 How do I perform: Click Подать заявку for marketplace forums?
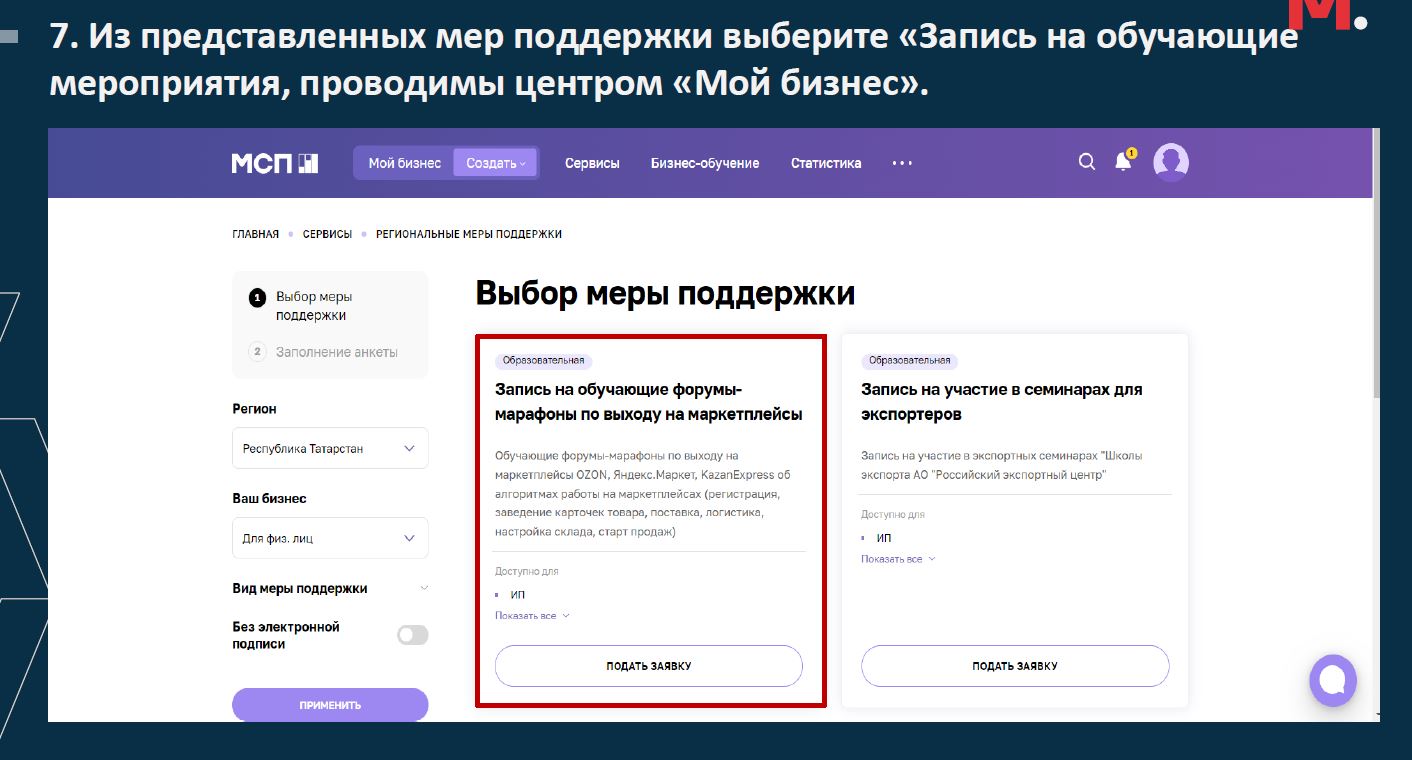[648, 666]
